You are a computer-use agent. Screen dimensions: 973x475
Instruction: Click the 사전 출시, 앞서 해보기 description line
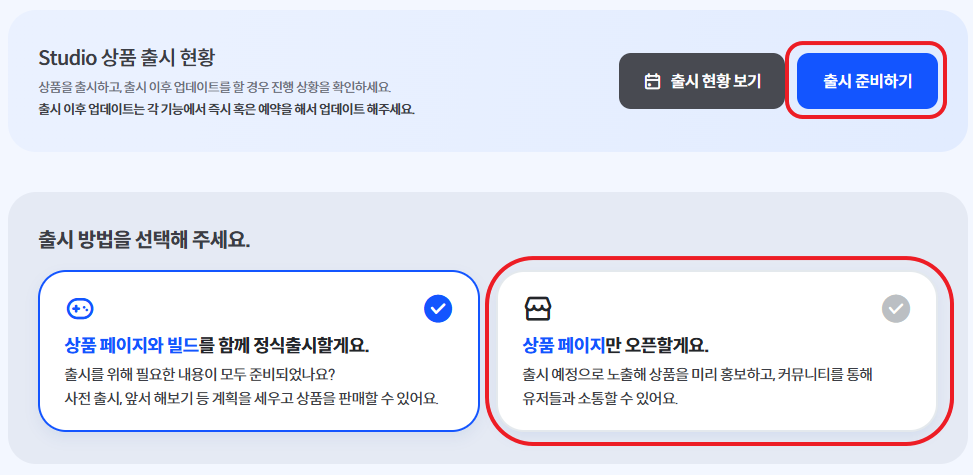pyautogui.click(x=251, y=398)
